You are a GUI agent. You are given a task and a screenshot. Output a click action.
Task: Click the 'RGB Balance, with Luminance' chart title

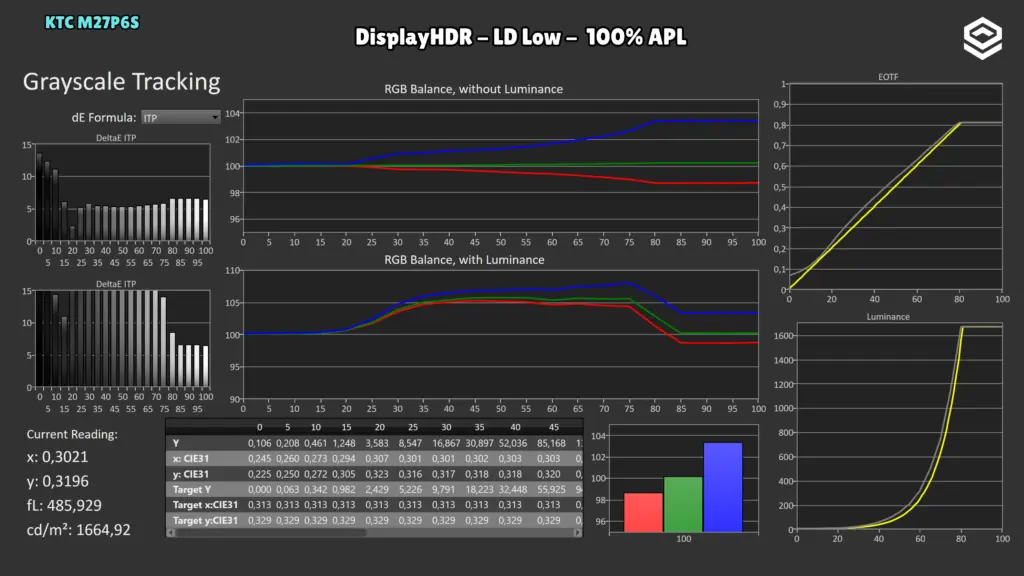[464, 260]
